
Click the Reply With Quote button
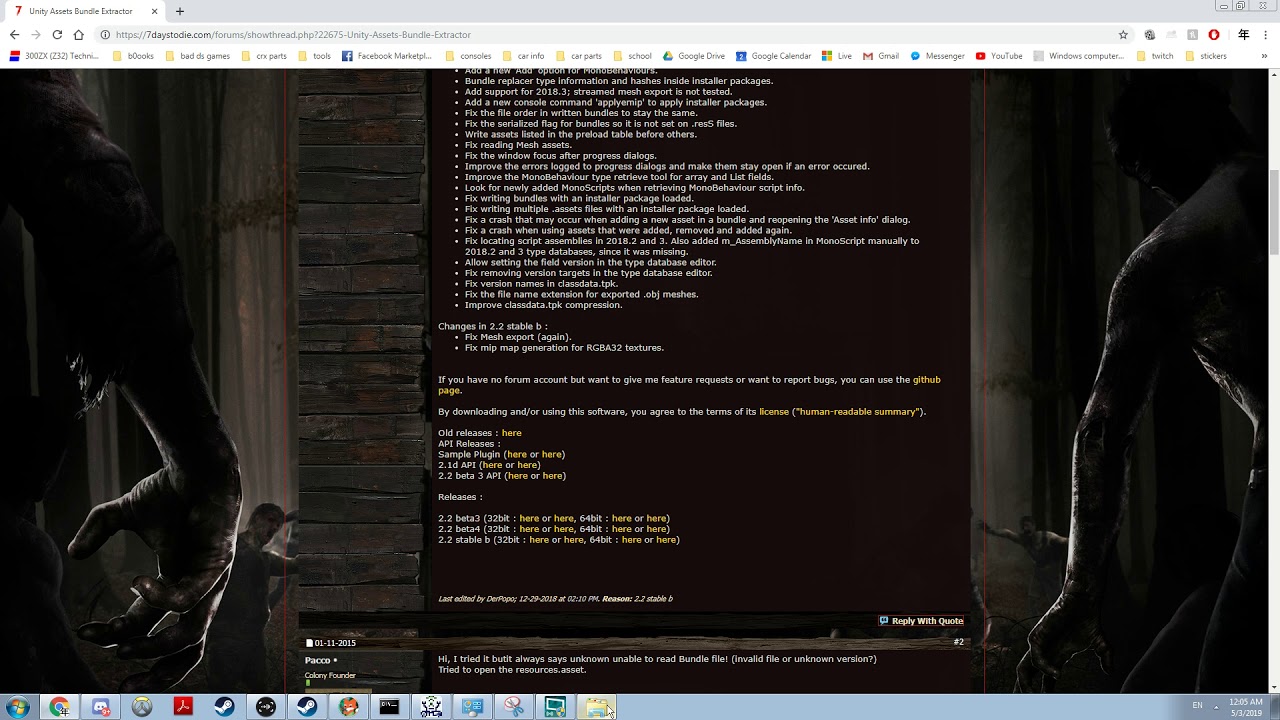(921, 621)
